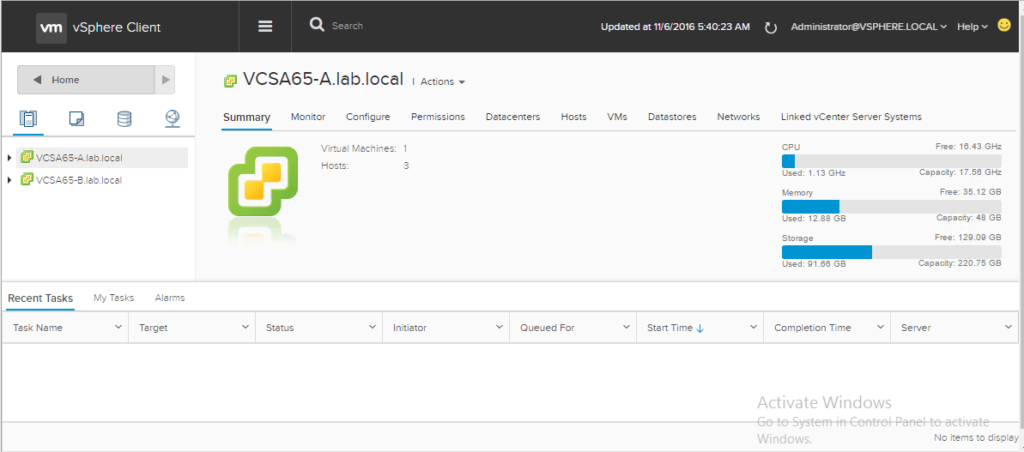Open Linked vCenter Server Systems tab
The image size is (1024, 452).
pos(851,117)
